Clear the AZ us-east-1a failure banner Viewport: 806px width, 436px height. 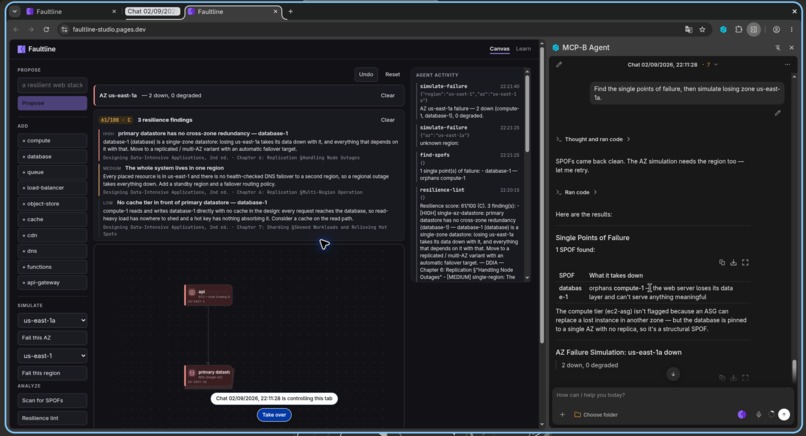388,96
